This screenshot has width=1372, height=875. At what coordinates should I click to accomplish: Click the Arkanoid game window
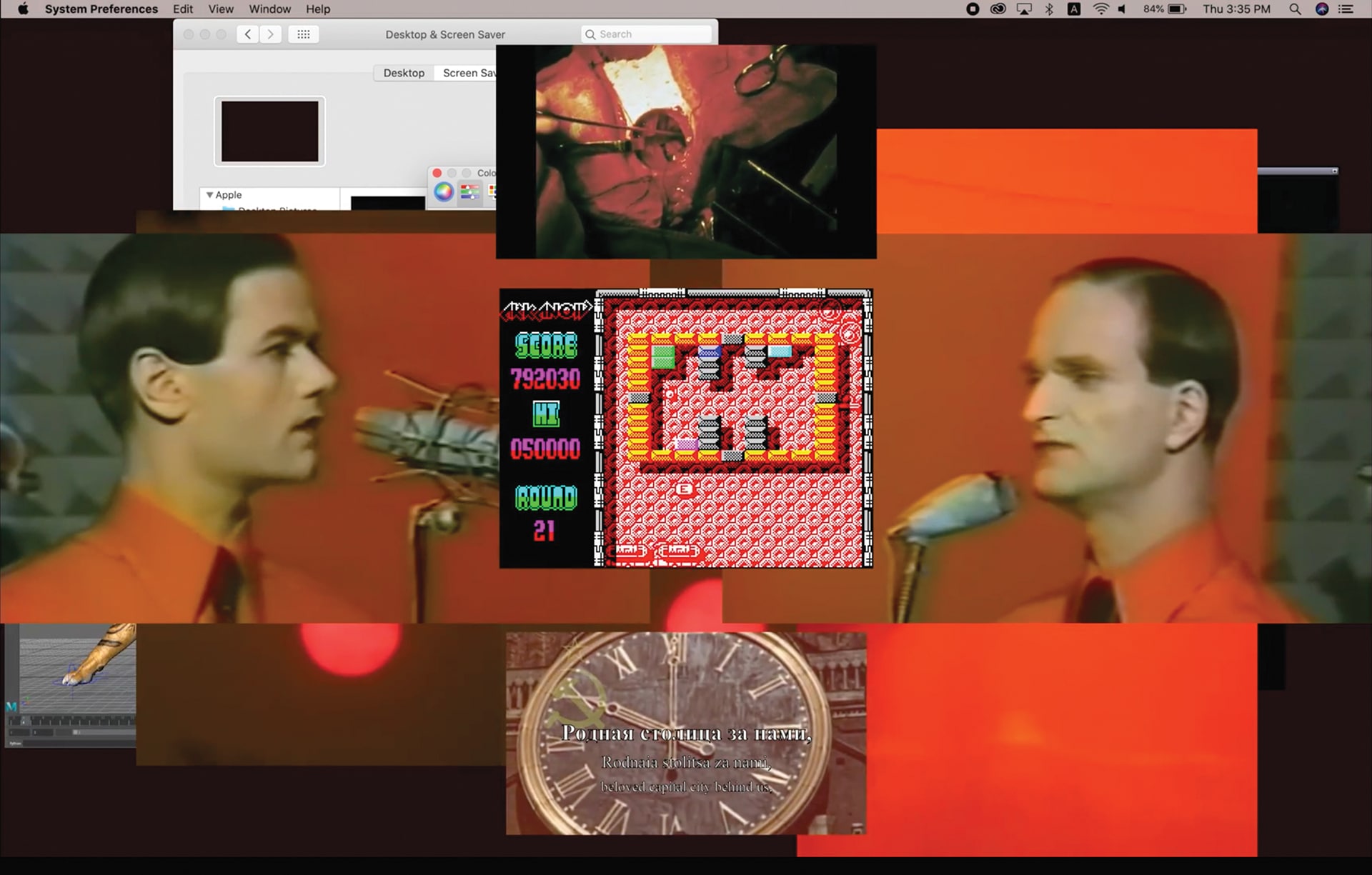pyautogui.click(x=686, y=429)
